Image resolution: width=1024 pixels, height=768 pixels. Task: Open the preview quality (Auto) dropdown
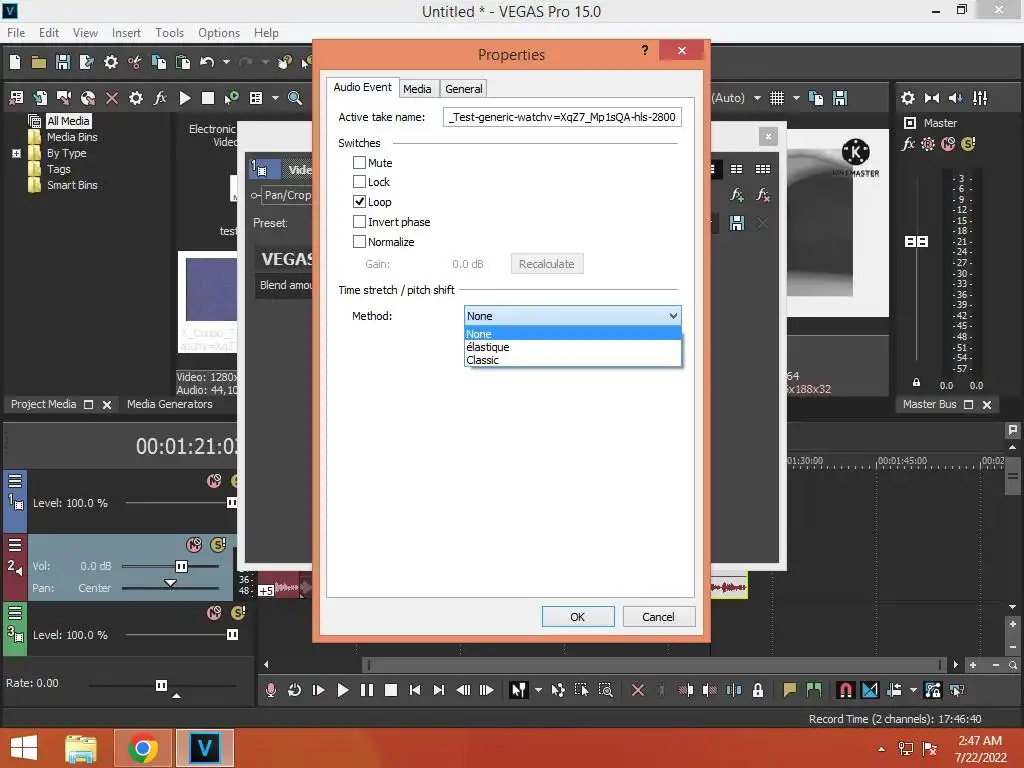(x=757, y=98)
